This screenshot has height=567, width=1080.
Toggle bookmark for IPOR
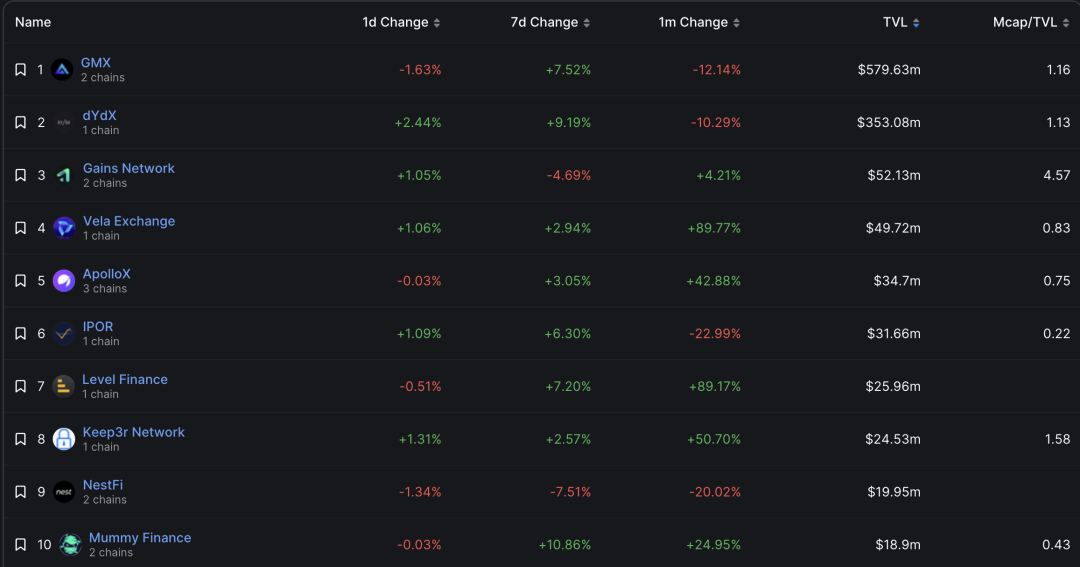coord(20,333)
